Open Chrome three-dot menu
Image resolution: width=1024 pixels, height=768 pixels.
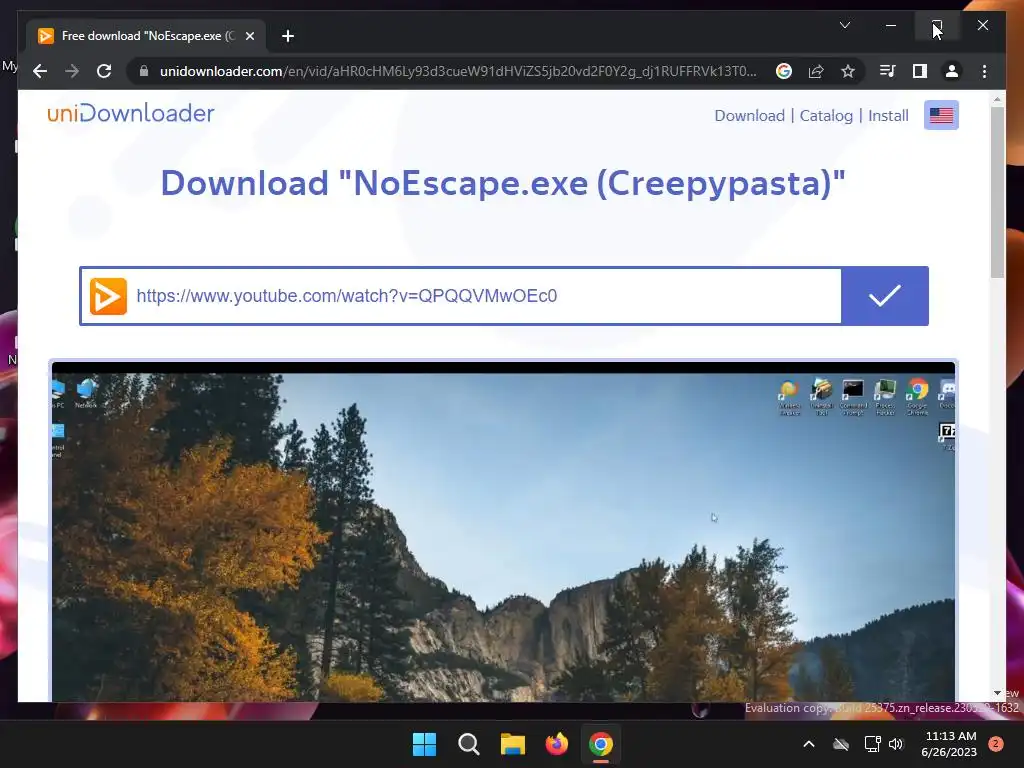click(984, 71)
